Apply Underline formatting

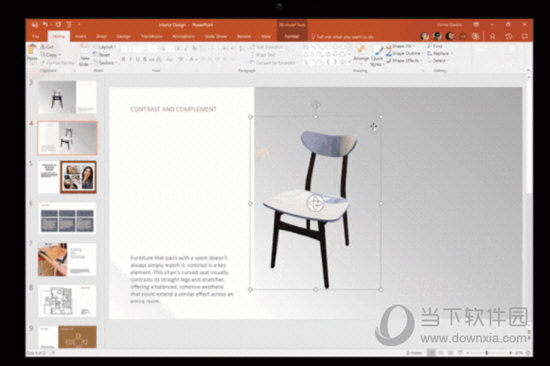(138, 59)
